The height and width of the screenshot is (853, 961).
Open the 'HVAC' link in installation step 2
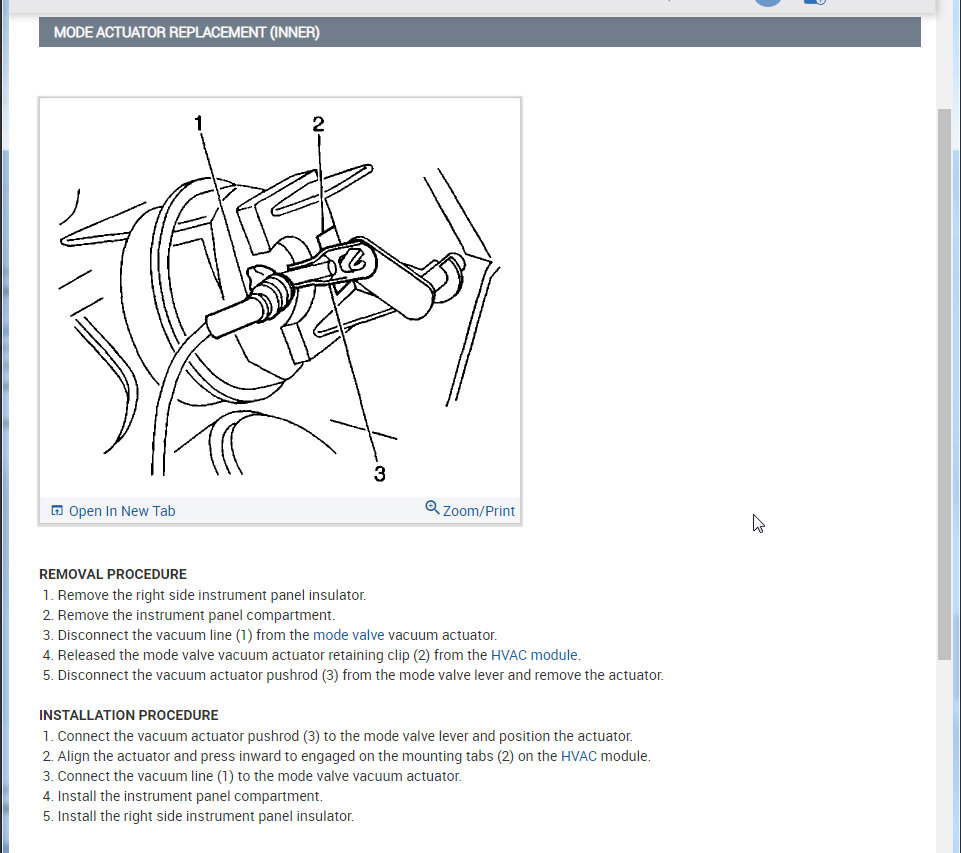point(579,756)
